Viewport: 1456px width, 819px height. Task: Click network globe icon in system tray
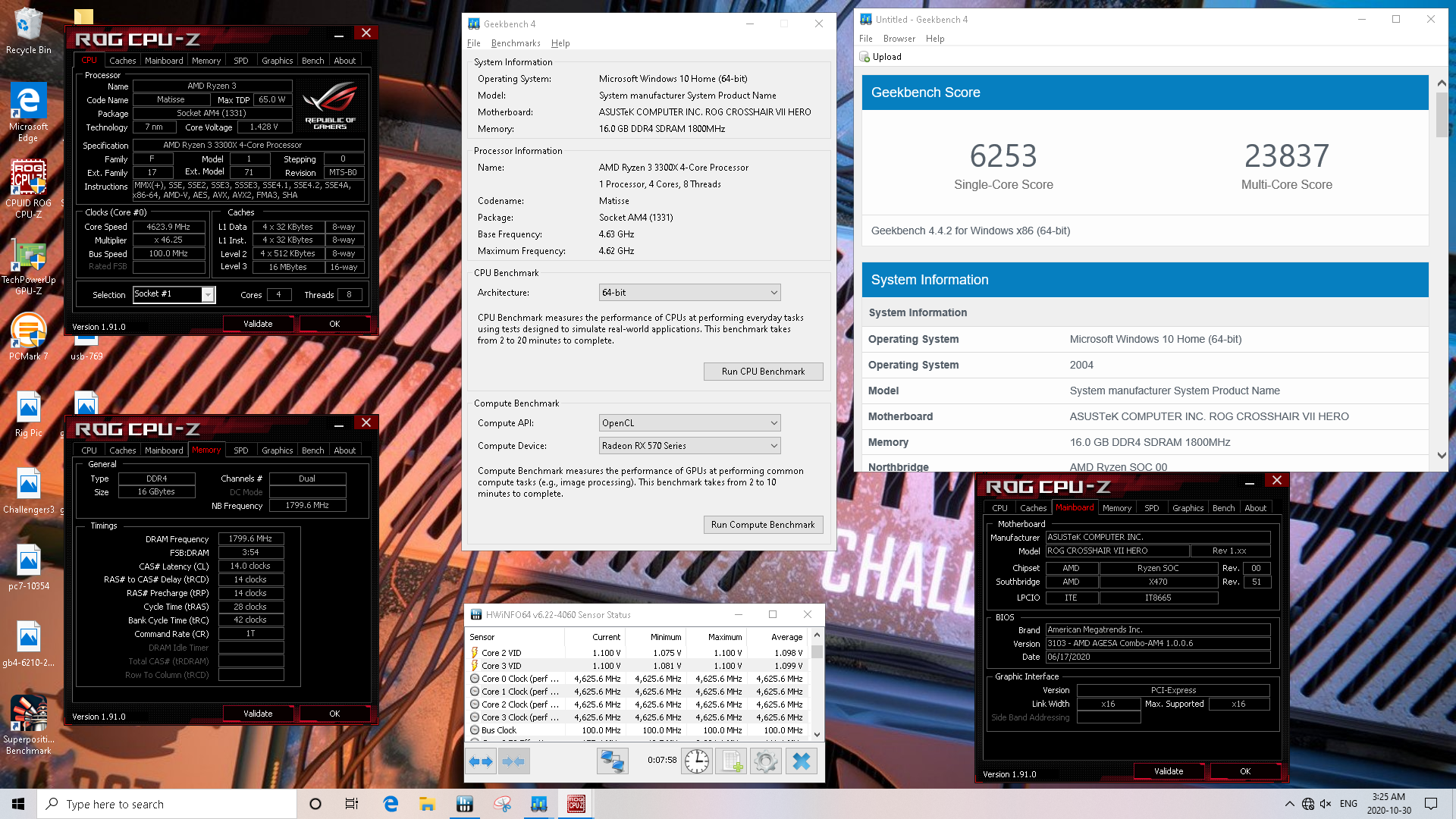coord(1308,804)
